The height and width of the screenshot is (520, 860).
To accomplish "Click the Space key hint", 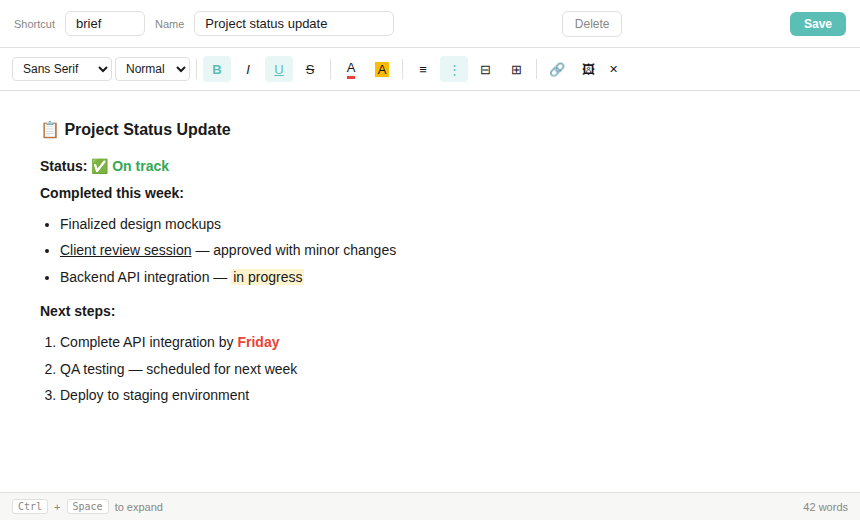I will point(88,506).
